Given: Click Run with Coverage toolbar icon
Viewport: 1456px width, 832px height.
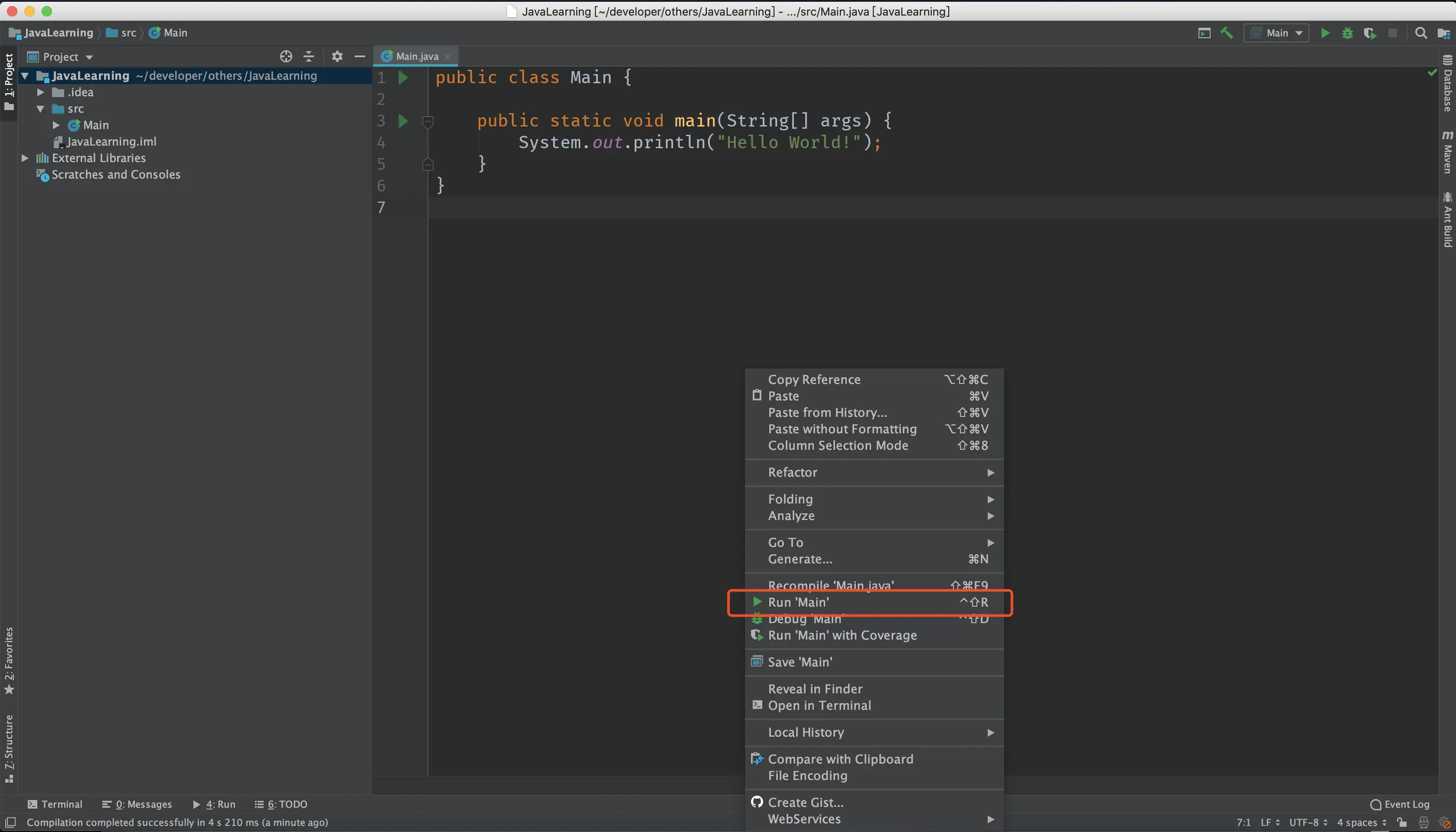Looking at the screenshot, I should [1370, 33].
